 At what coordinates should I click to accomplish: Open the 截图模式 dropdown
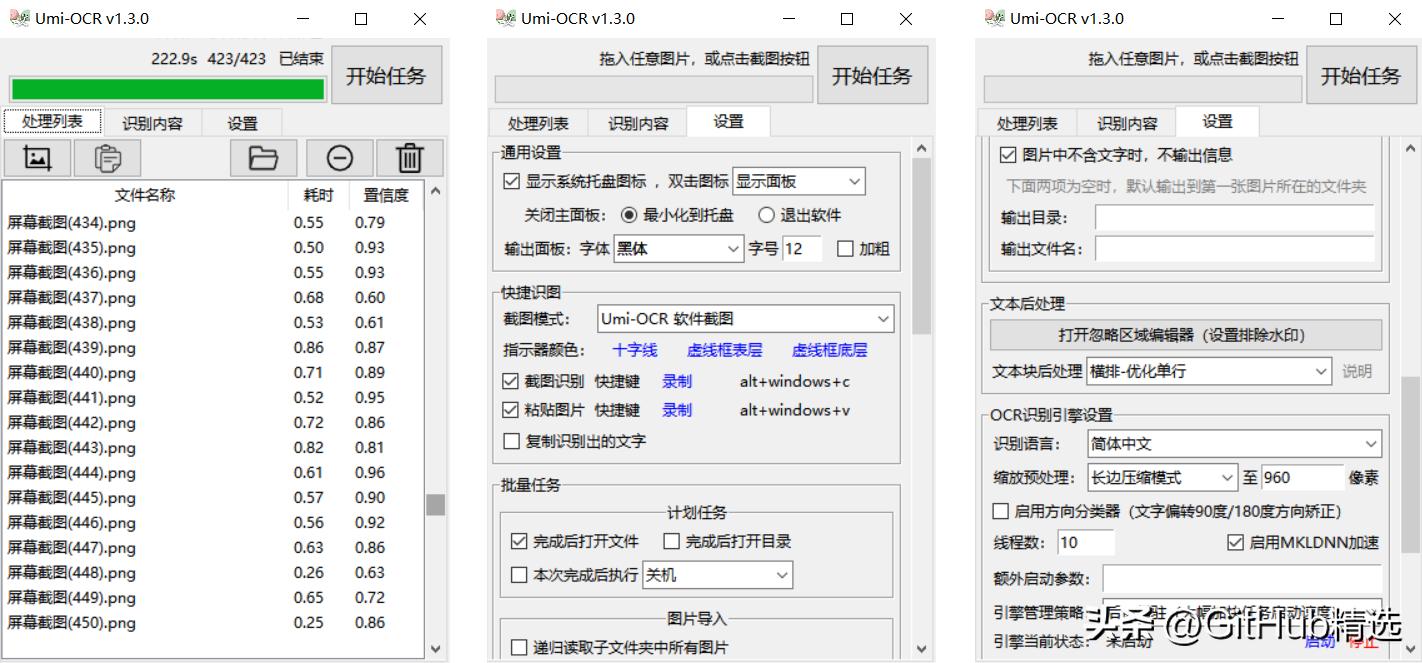[744, 318]
